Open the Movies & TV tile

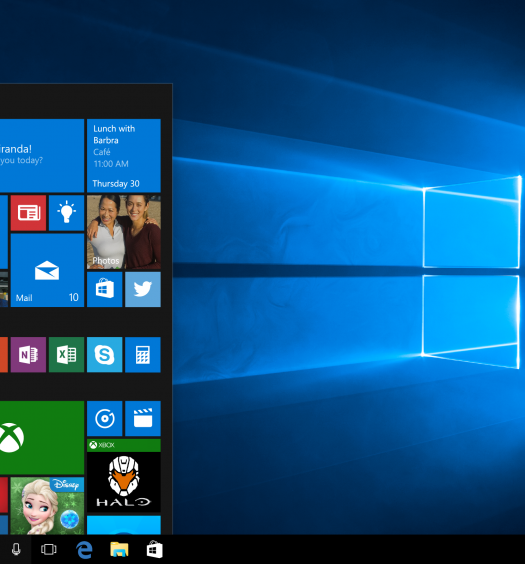click(x=143, y=419)
